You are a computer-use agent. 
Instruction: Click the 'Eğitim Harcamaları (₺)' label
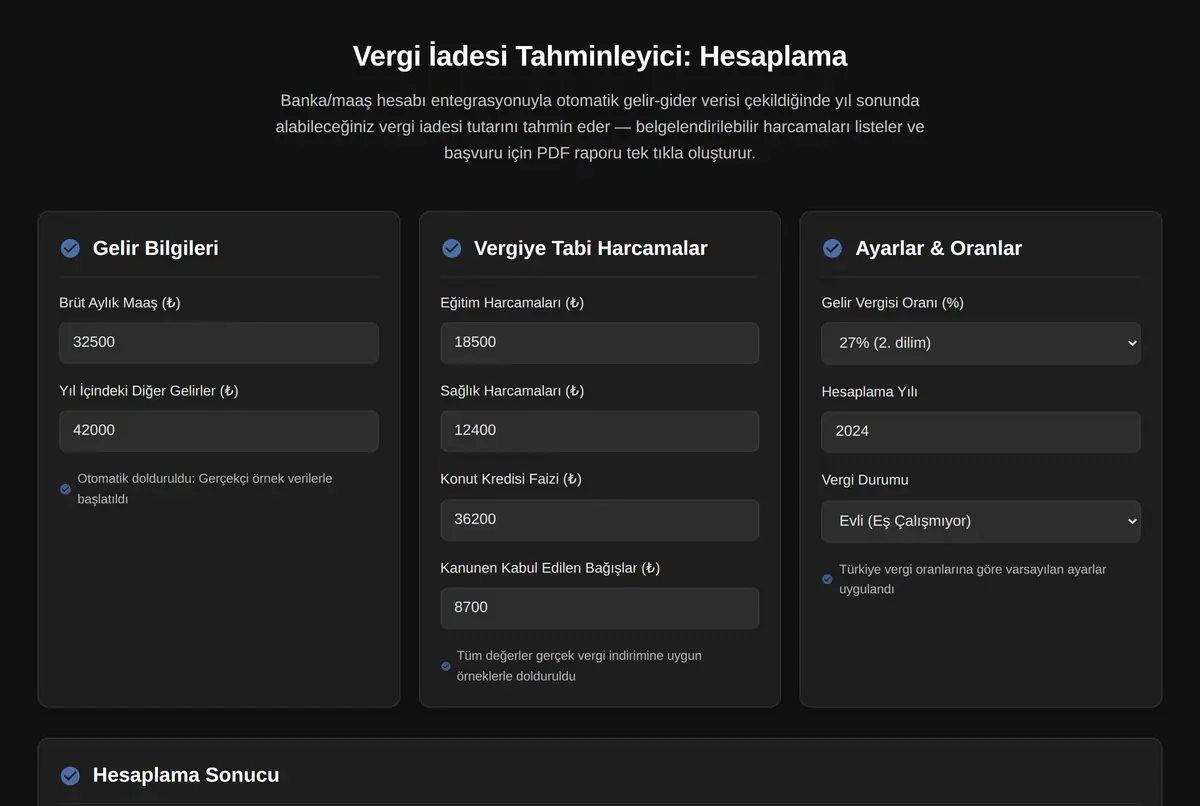512,302
